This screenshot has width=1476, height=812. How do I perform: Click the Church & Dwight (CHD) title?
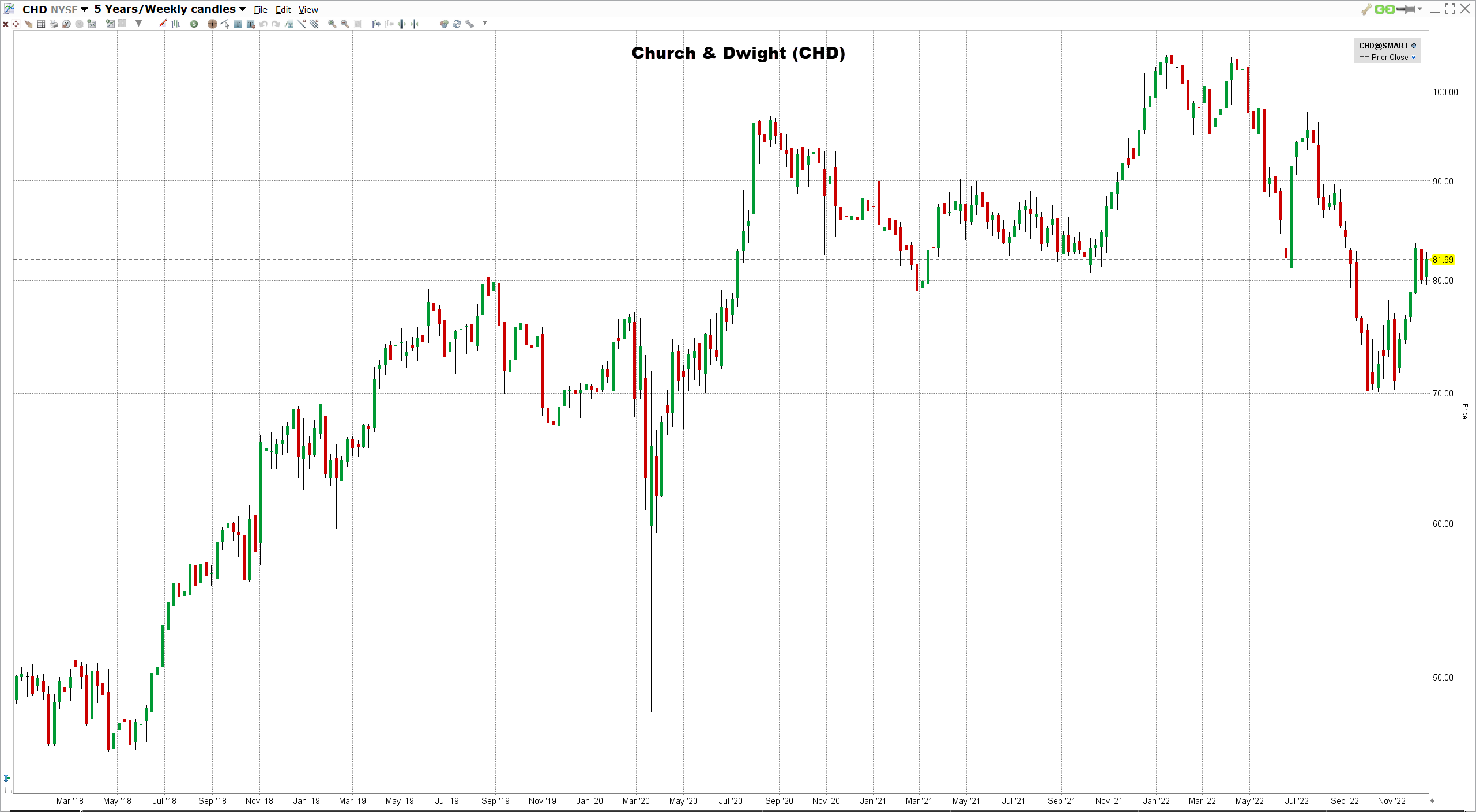738,53
